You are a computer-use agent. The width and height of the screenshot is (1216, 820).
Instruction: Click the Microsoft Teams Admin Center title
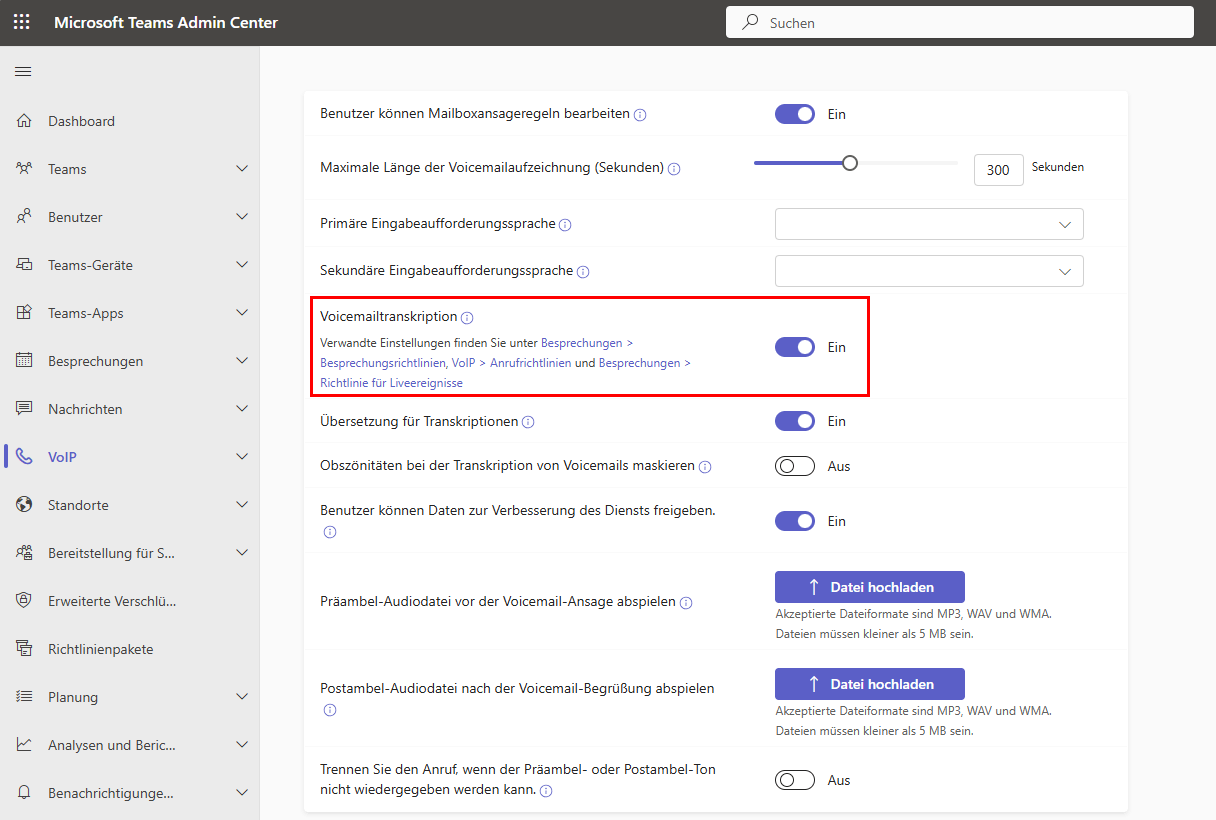tap(166, 22)
